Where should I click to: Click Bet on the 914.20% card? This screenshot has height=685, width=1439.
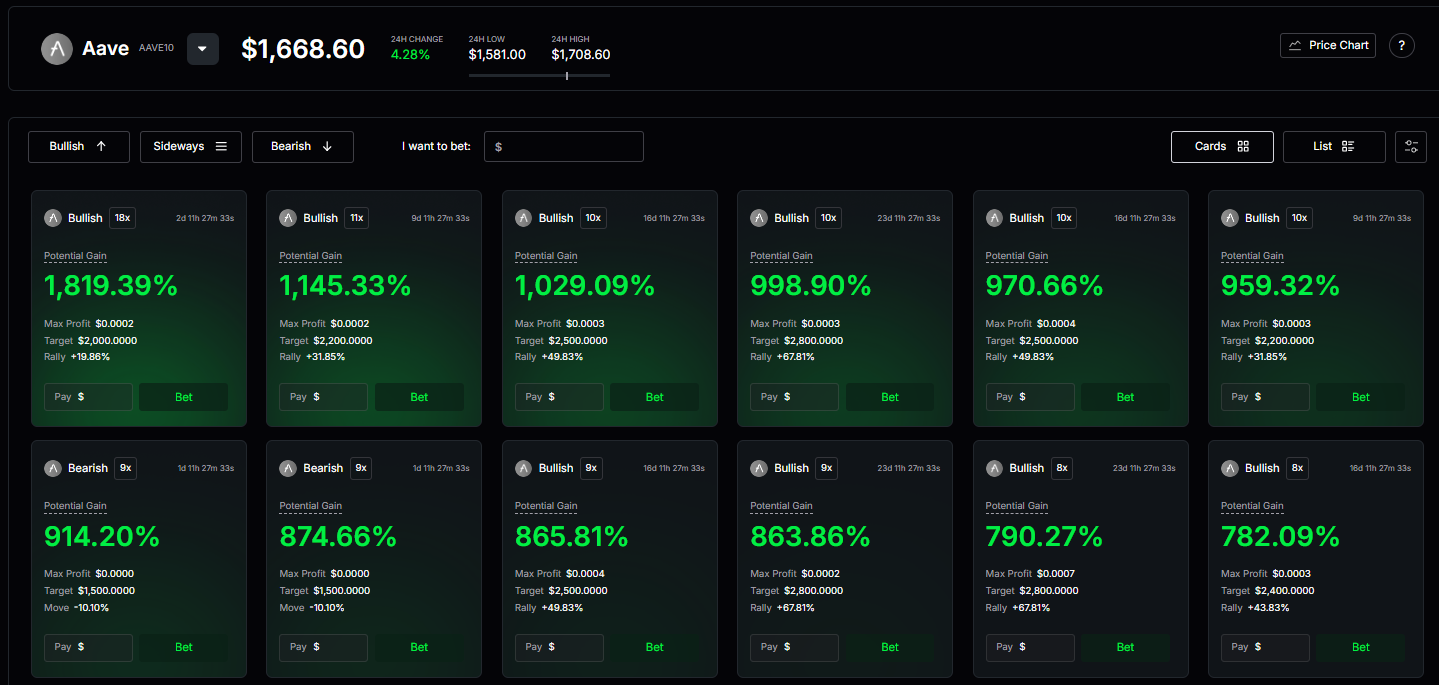pos(184,647)
